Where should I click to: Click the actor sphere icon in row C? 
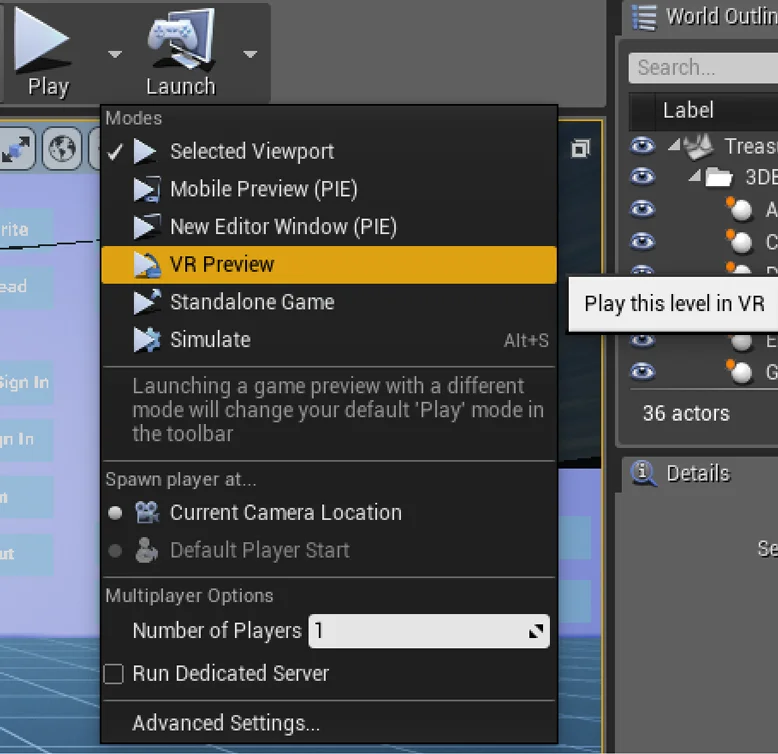(740, 241)
